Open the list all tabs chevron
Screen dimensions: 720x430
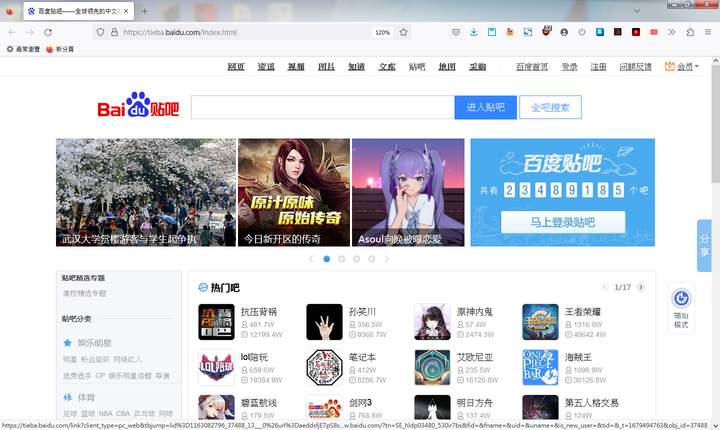pyautogui.click(x=636, y=11)
